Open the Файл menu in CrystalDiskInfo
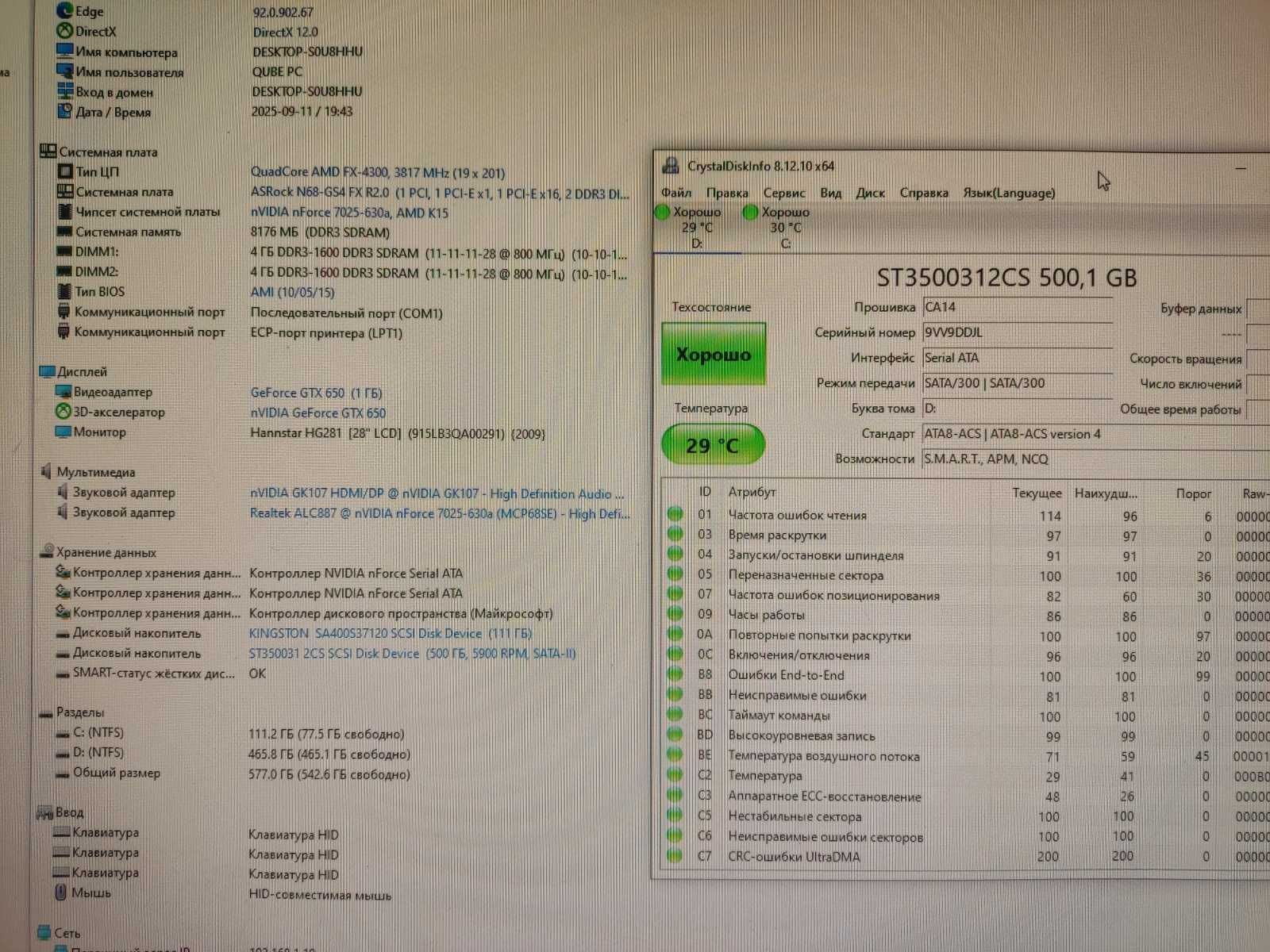This screenshot has width=1270, height=952. tap(676, 193)
